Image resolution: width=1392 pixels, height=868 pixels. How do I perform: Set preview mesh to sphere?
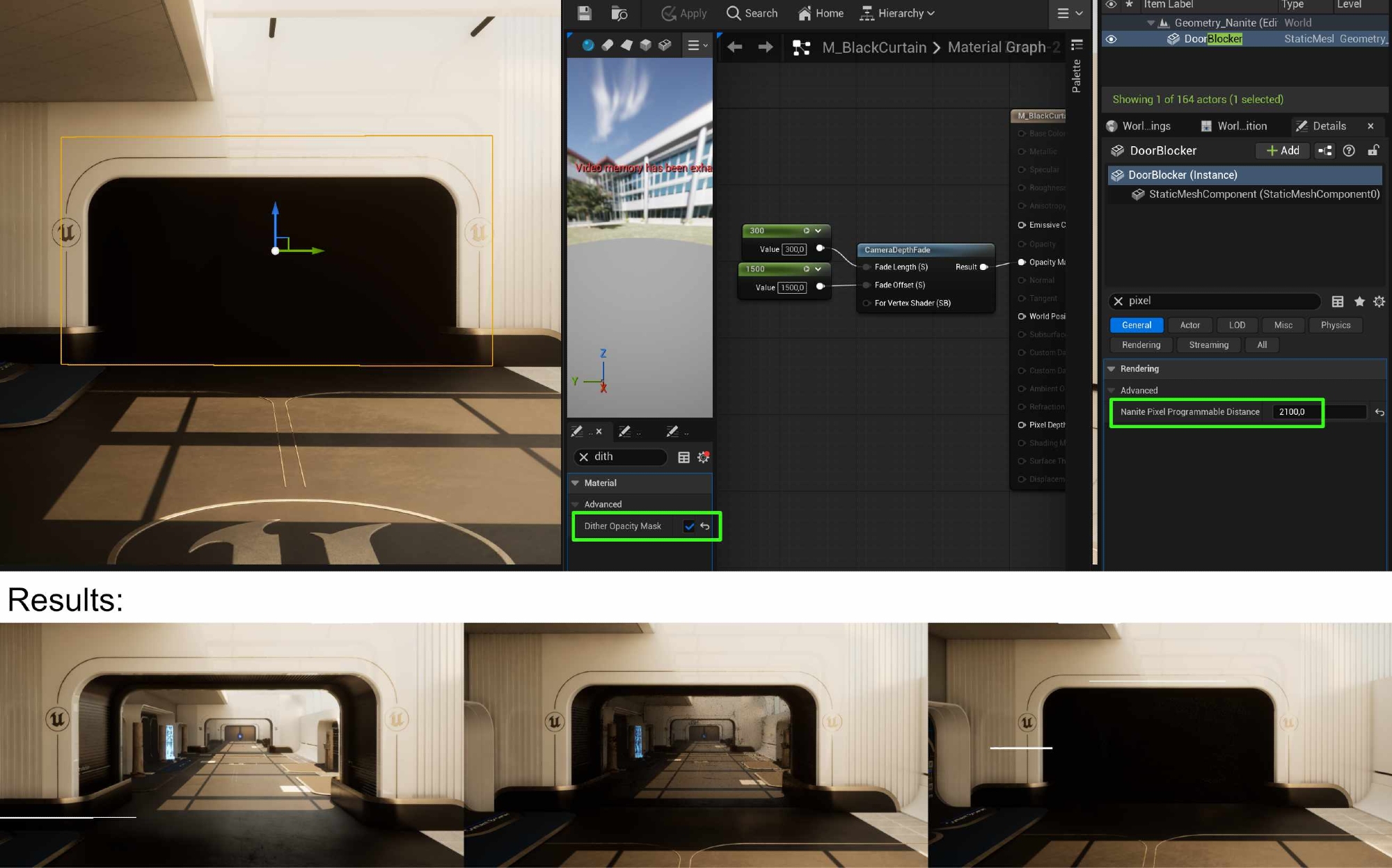pos(588,45)
